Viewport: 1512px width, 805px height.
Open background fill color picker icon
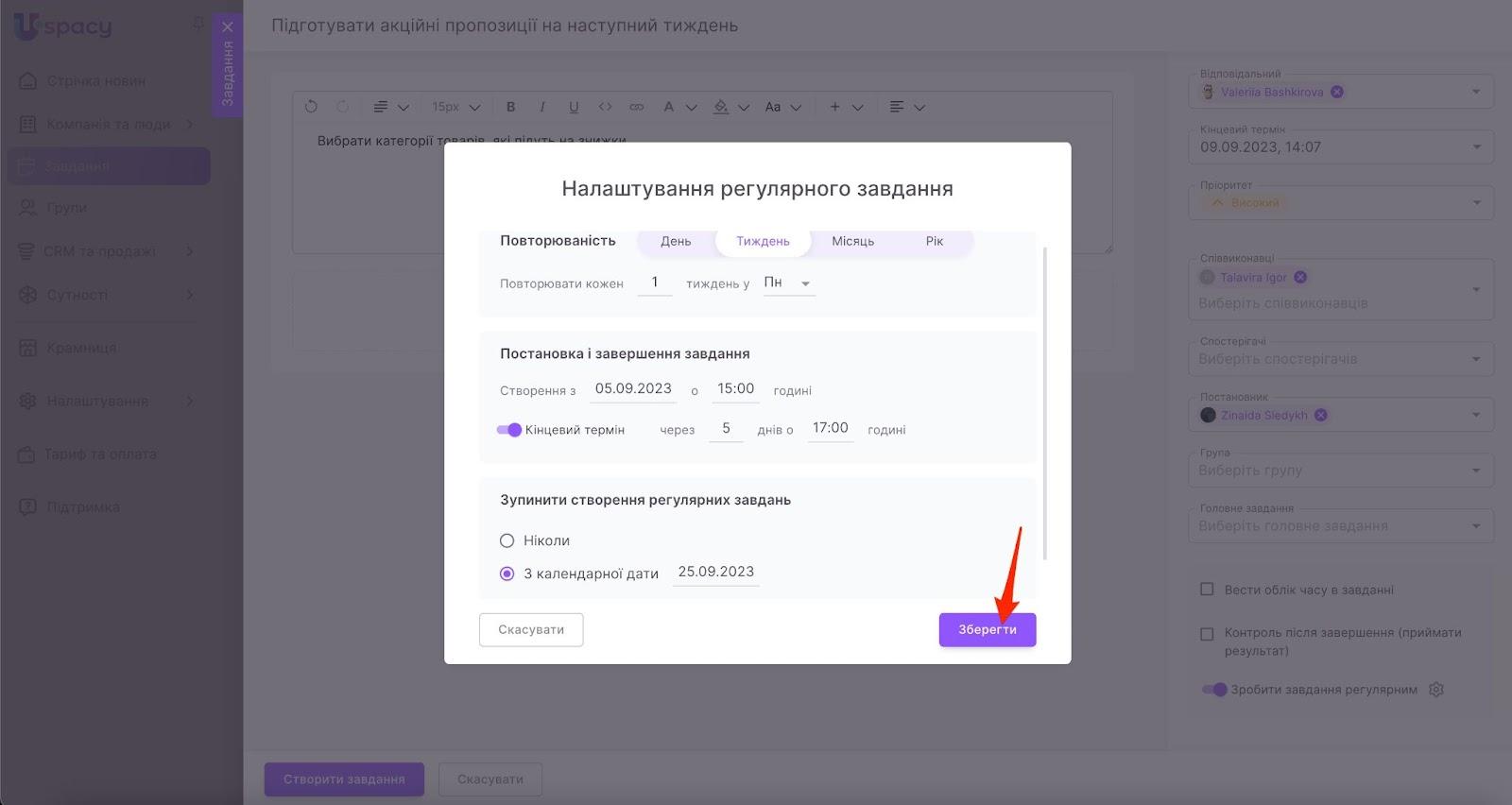point(730,107)
